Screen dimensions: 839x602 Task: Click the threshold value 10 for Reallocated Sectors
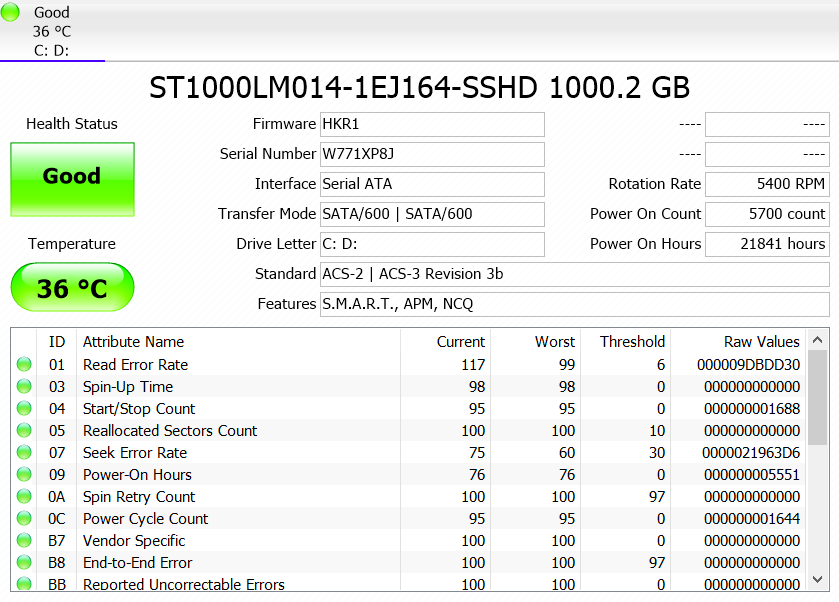pyautogui.click(x=657, y=431)
